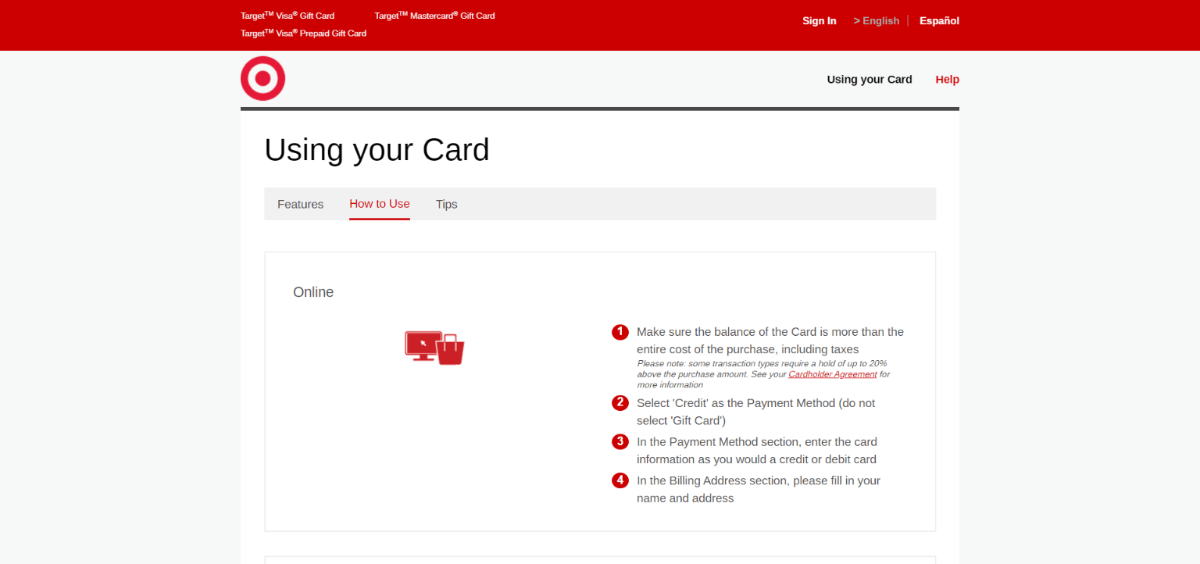Click the online shopping computer and bag icon
Viewport: 1200px width, 564px height.
(434, 347)
